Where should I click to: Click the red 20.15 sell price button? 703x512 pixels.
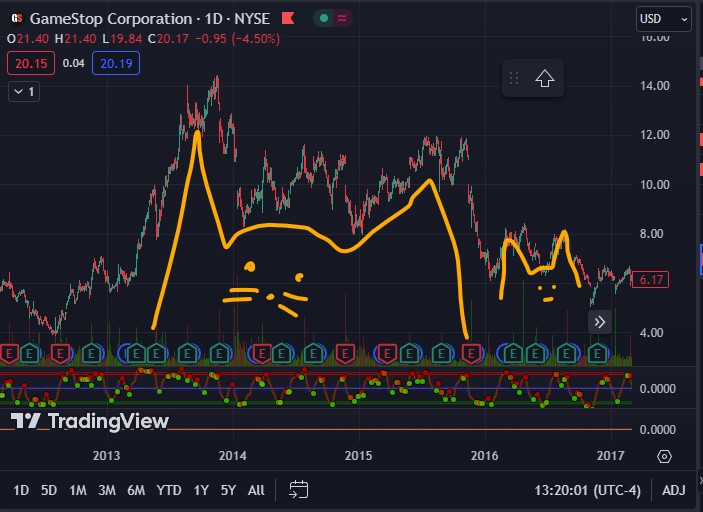[x=29, y=64]
